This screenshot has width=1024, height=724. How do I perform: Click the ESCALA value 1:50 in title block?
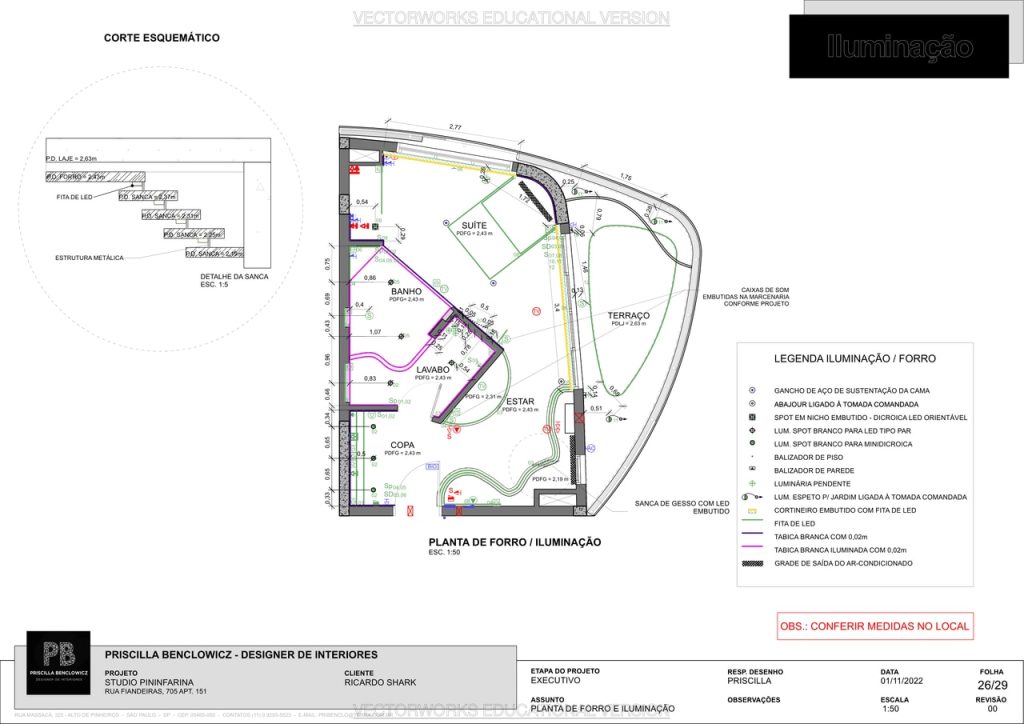point(890,708)
